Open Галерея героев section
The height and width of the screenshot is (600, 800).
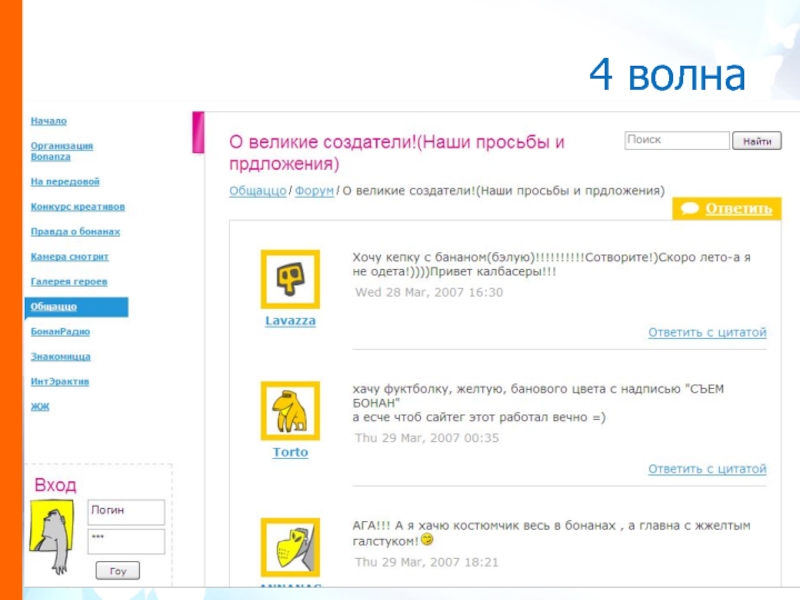tap(69, 282)
